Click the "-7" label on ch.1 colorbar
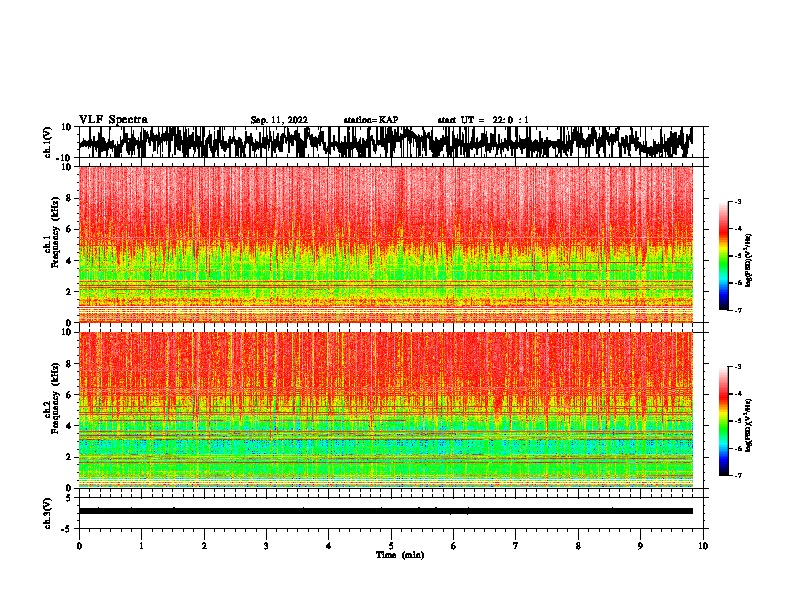 738,310
